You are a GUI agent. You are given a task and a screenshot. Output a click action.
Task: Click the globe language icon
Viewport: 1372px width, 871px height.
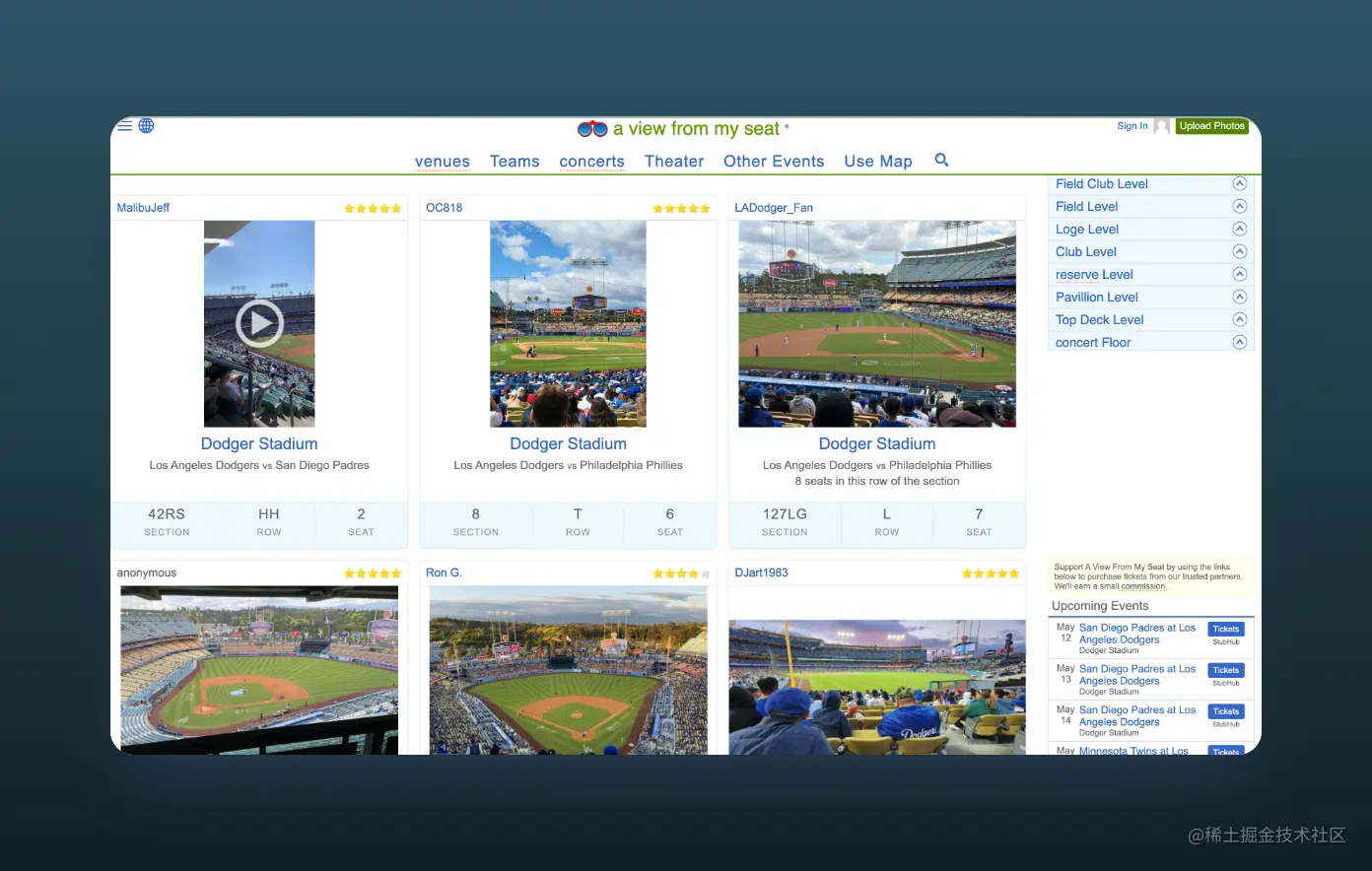[147, 126]
